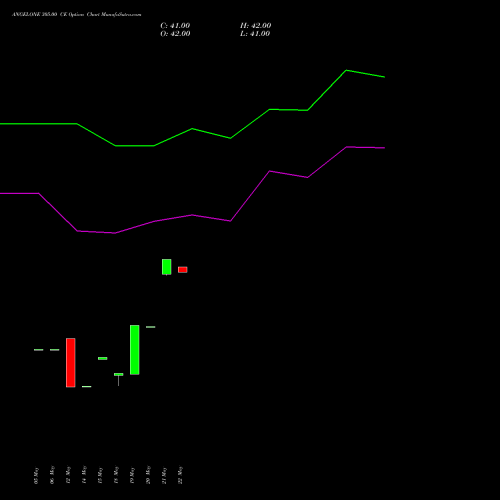Click the flat dash candle for 20 May
The width and height of the screenshot is (500, 500).
(151, 327)
